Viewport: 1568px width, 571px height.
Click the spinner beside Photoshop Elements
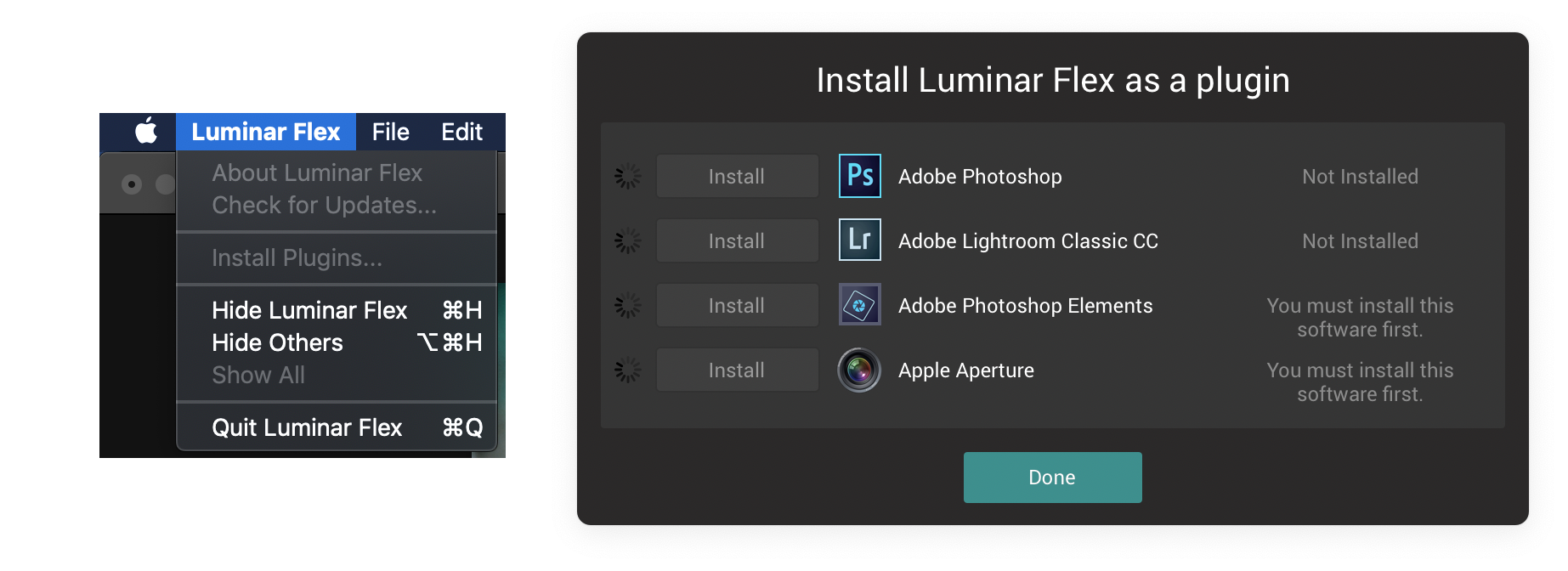[628, 306]
